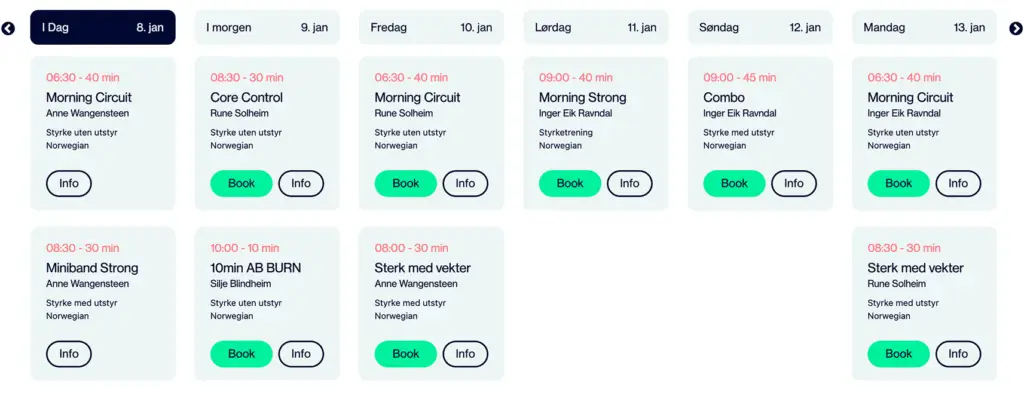Click the next days right arrow icon
This screenshot has height=393, width=1024.
(x=1016, y=28)
